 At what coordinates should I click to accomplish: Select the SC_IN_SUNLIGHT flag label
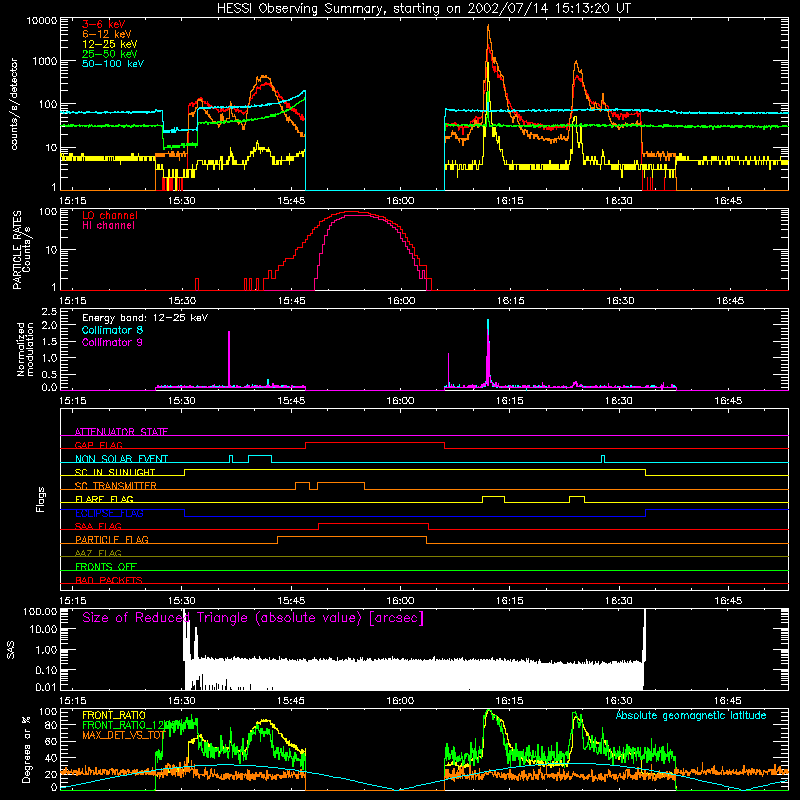pyautogui.click(x=115, y=472)
